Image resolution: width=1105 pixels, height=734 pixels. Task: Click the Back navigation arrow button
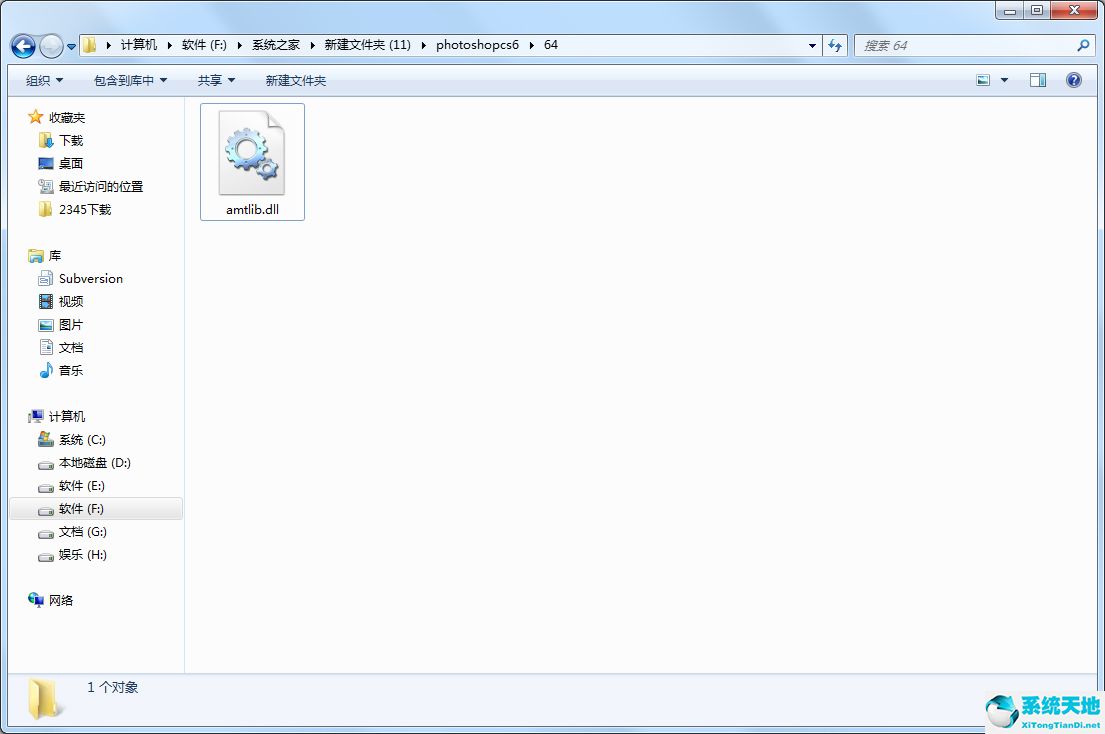23,46
